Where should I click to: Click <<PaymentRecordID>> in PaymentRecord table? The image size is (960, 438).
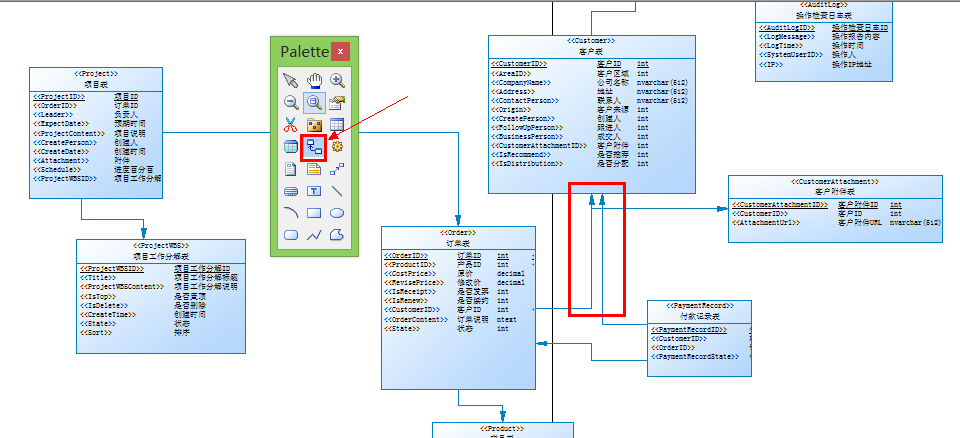coord(689,330)
